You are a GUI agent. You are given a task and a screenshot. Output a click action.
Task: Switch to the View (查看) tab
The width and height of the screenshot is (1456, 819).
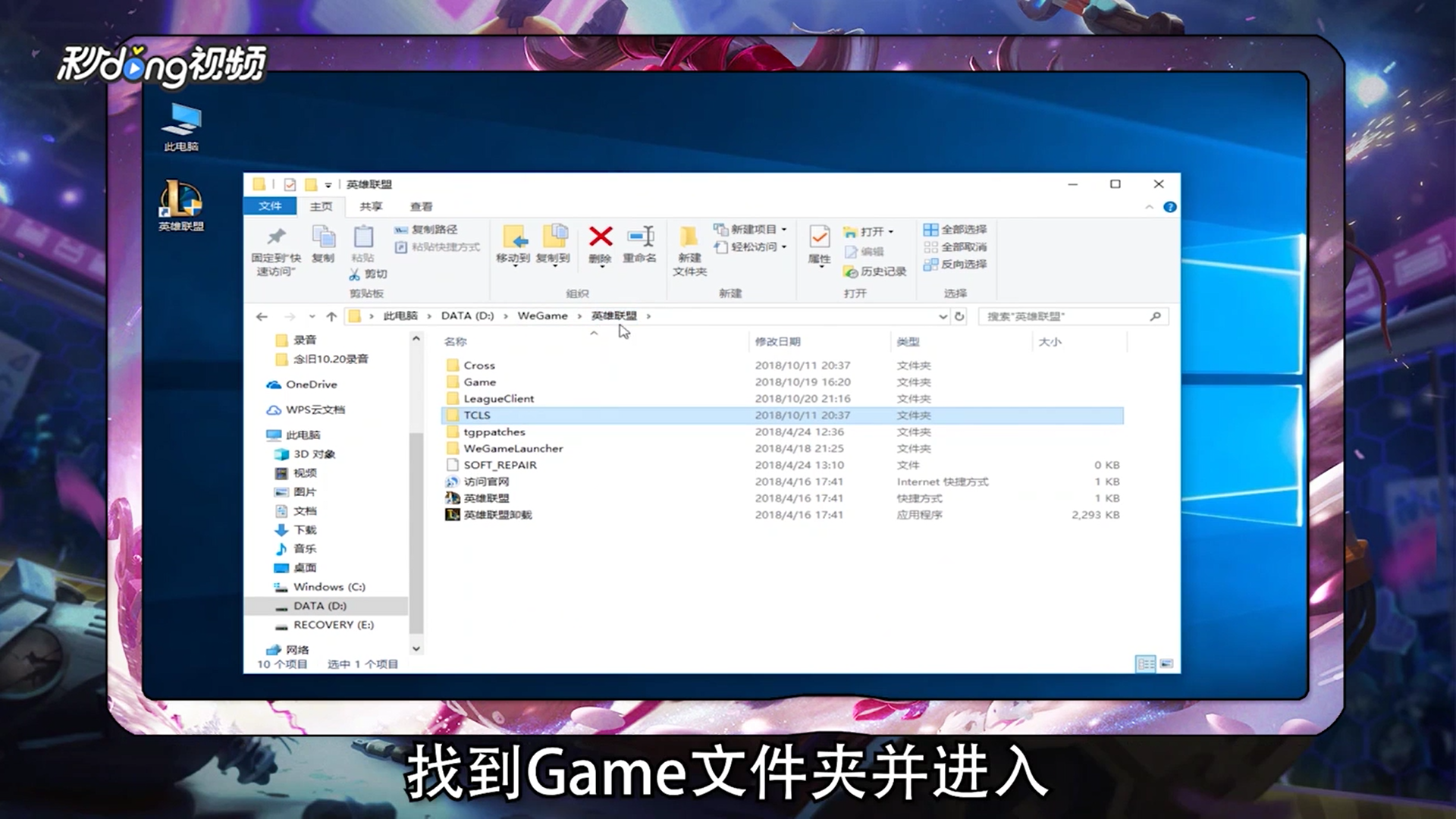point(421,206)
